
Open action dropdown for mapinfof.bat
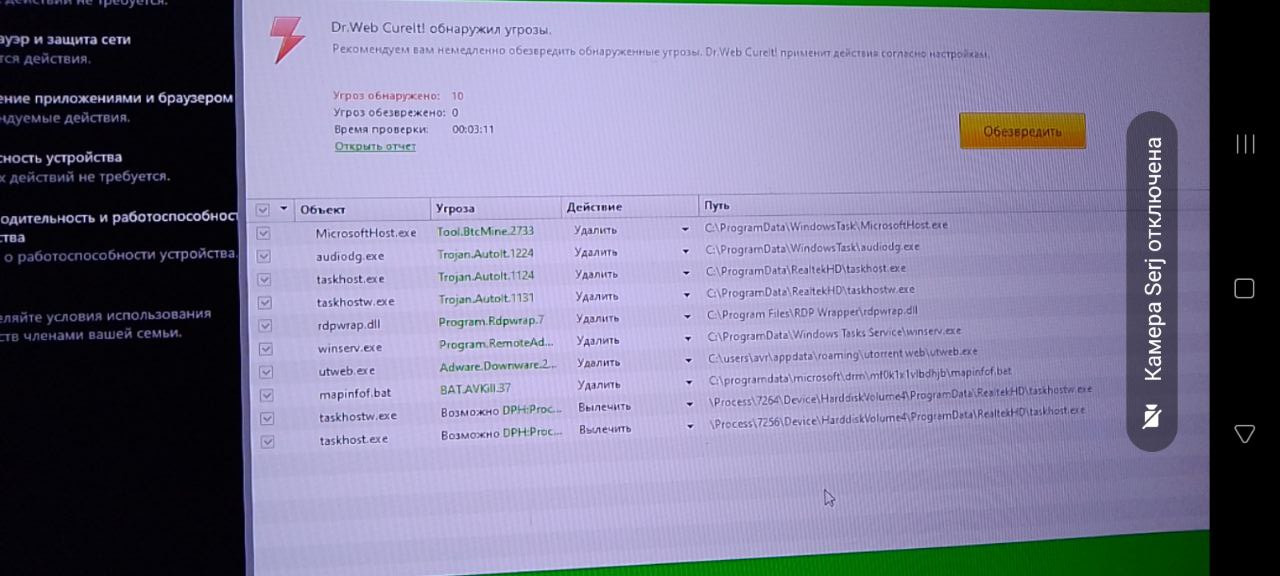690,383
